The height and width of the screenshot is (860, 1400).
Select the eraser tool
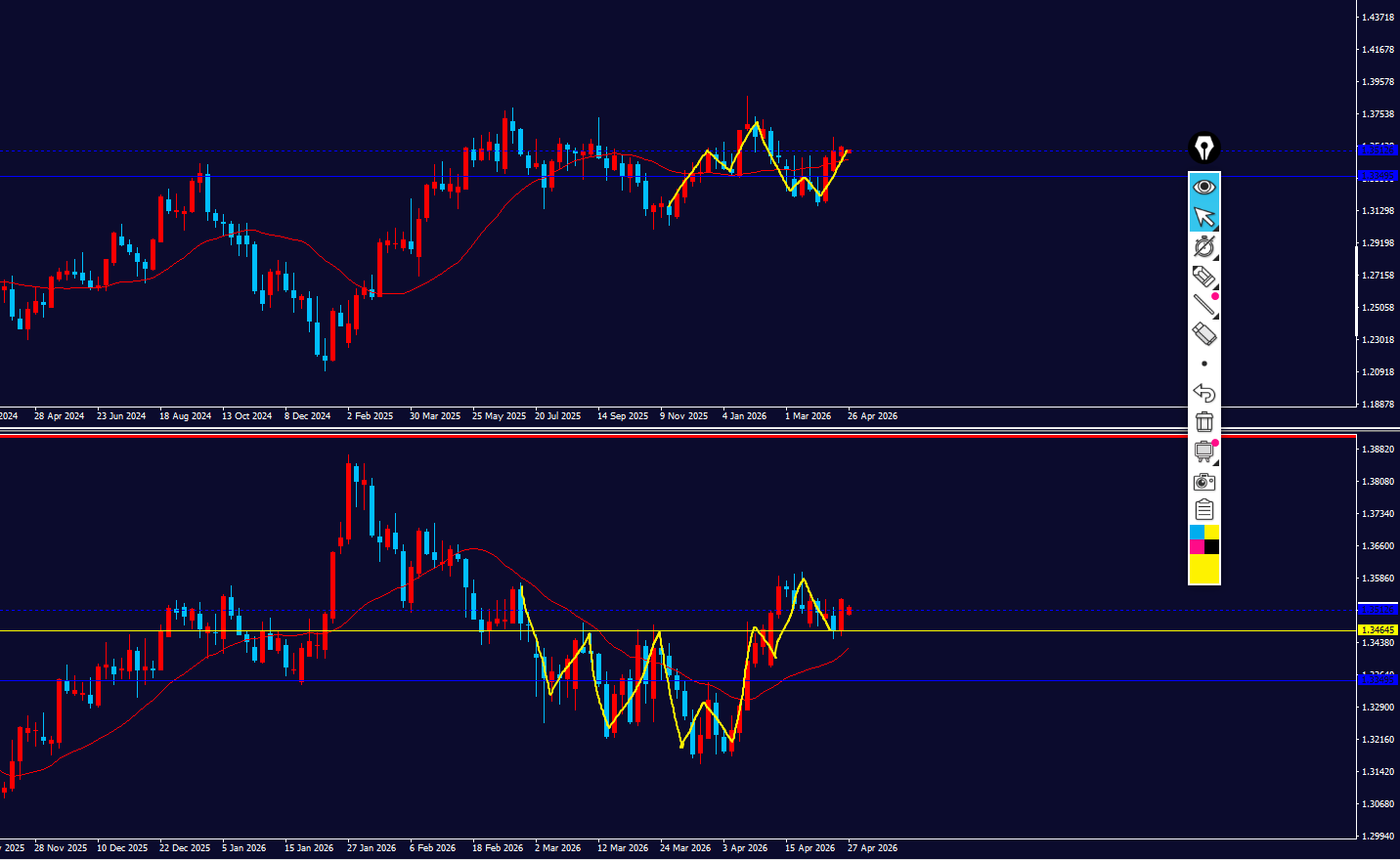pos(1203,334)
